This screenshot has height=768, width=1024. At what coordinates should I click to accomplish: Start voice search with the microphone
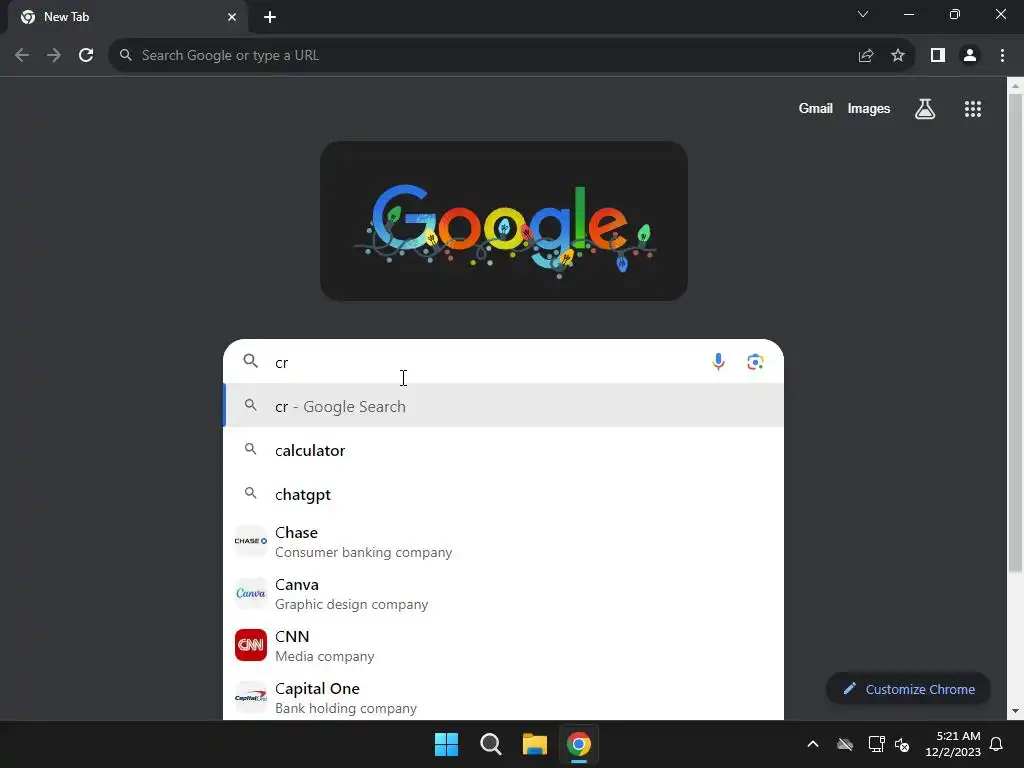click(718, 361)
